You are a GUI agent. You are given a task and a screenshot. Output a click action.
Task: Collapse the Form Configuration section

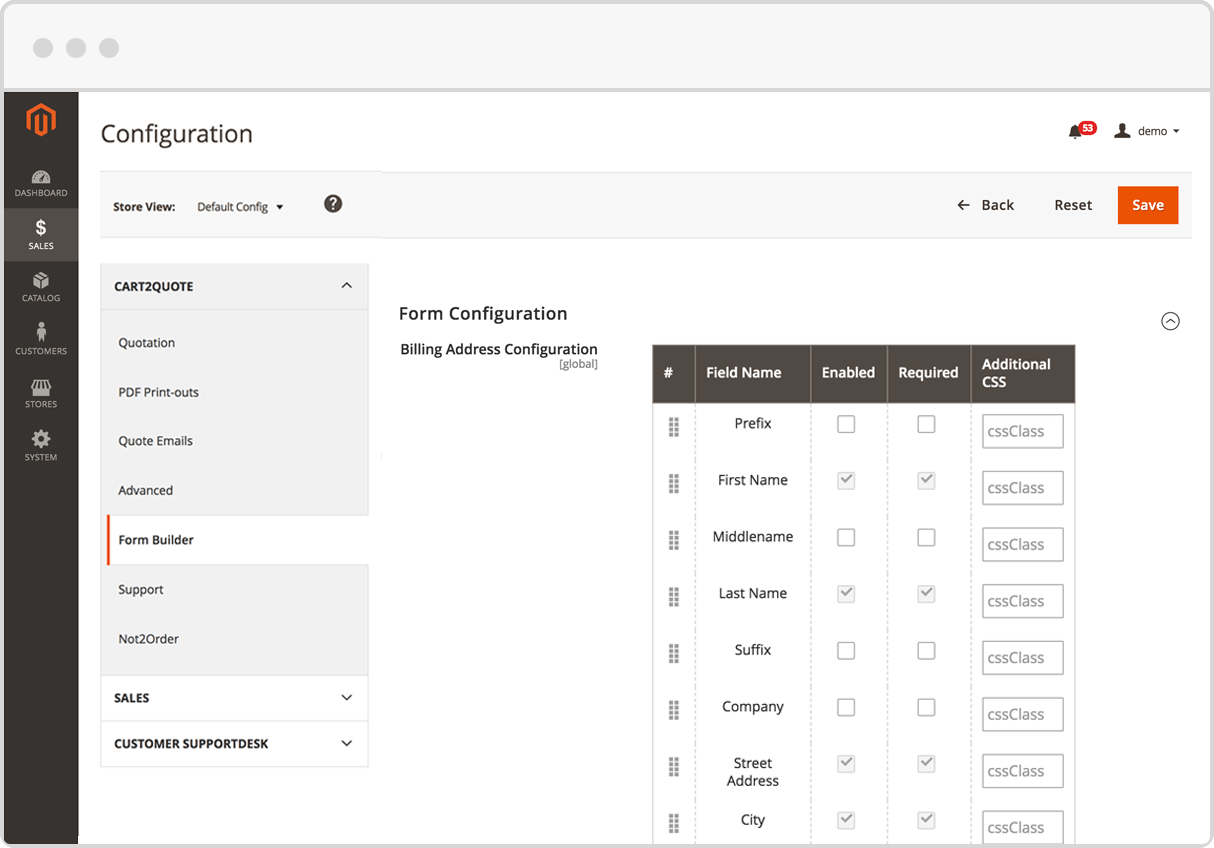click(x=1170, y=321)
